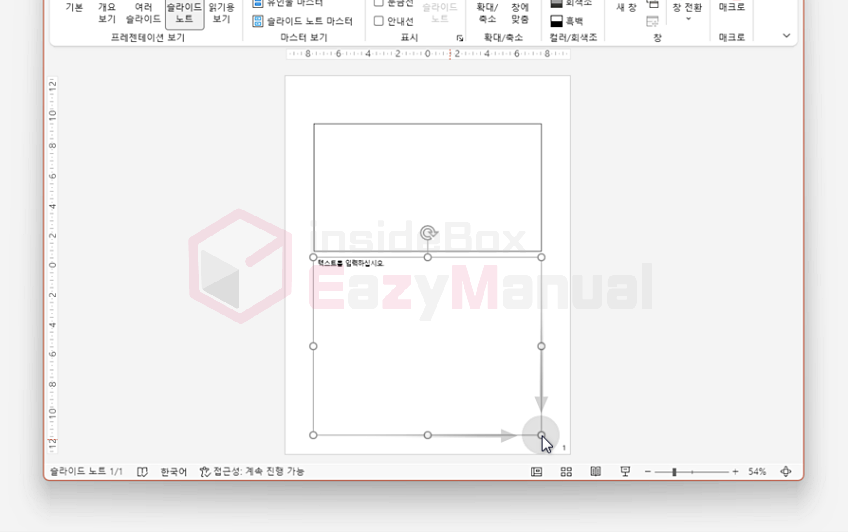This screenshot has height=532, width=848.
Task: Open a 새 창 (New Window)
Action: (626, 8)
